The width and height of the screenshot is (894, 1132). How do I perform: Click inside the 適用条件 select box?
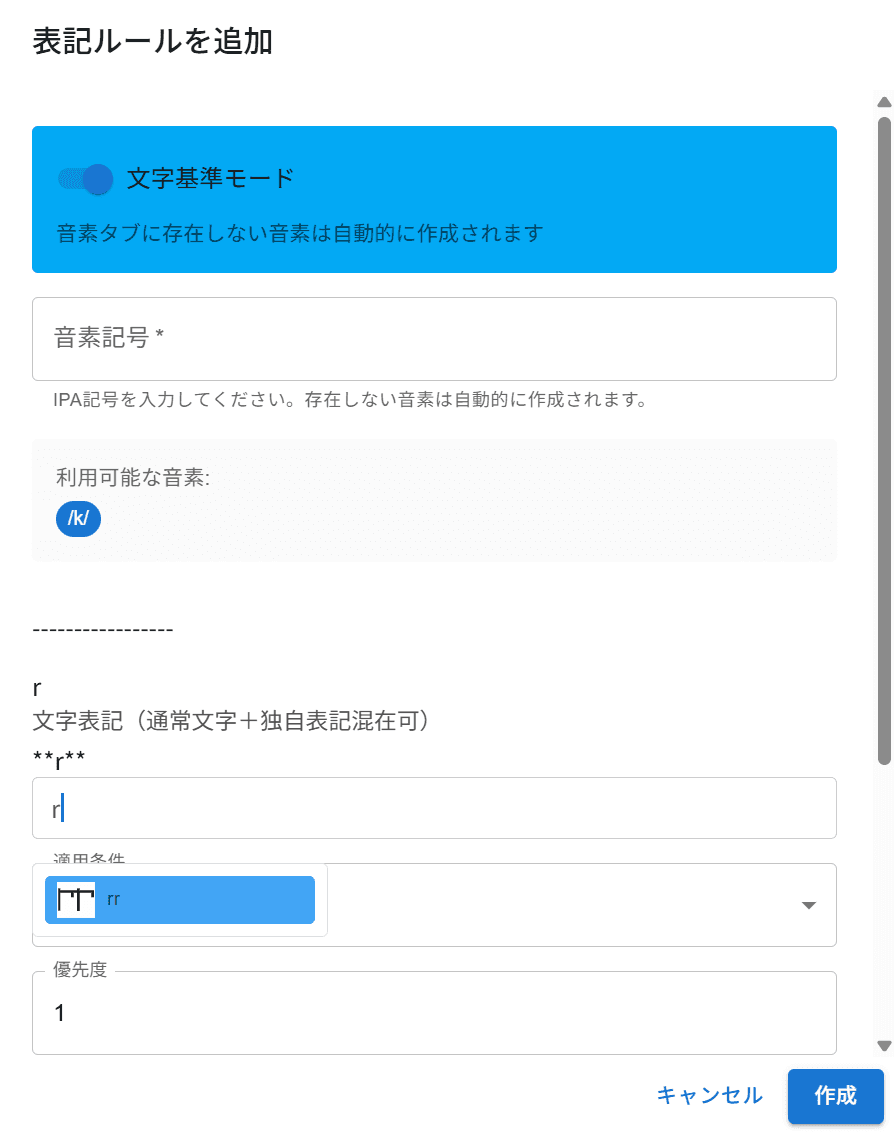pos(560,905)
